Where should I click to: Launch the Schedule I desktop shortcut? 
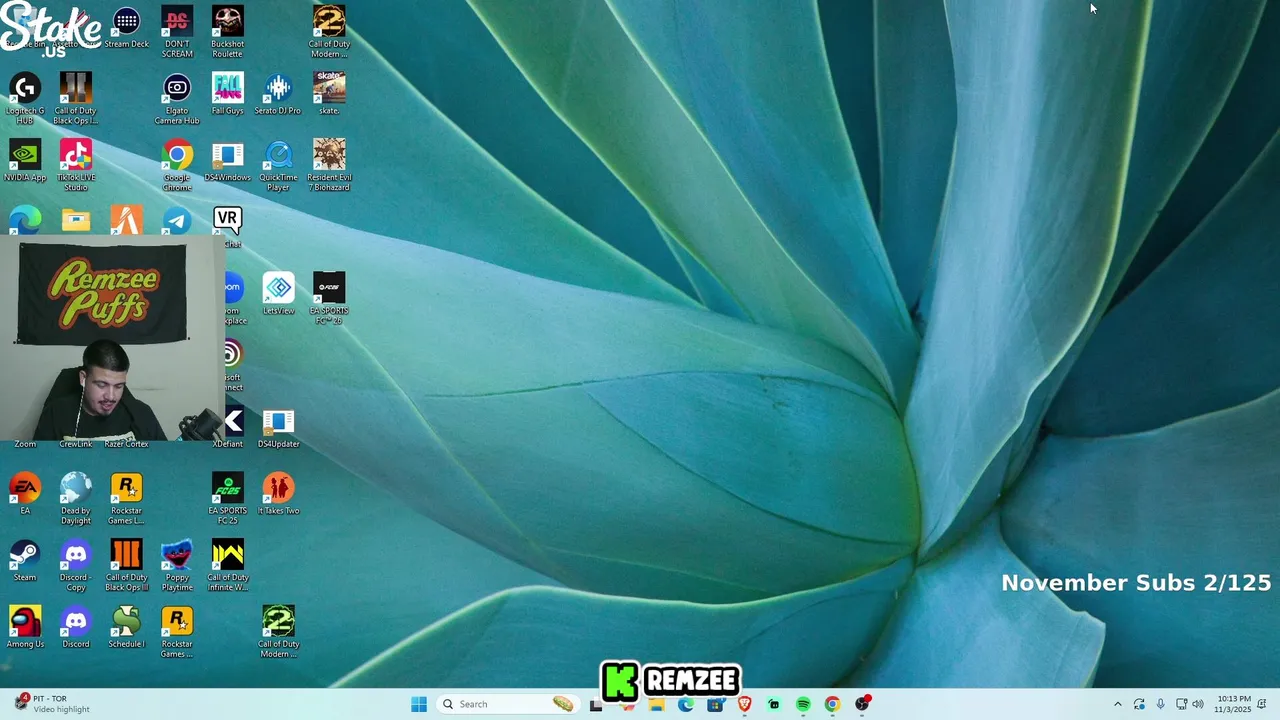[x=126, y=628]
